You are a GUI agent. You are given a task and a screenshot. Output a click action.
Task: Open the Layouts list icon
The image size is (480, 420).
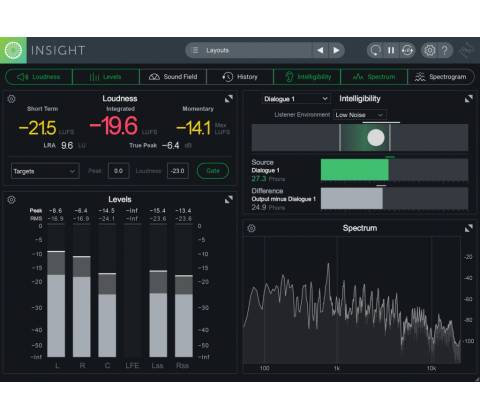point(196,50)
